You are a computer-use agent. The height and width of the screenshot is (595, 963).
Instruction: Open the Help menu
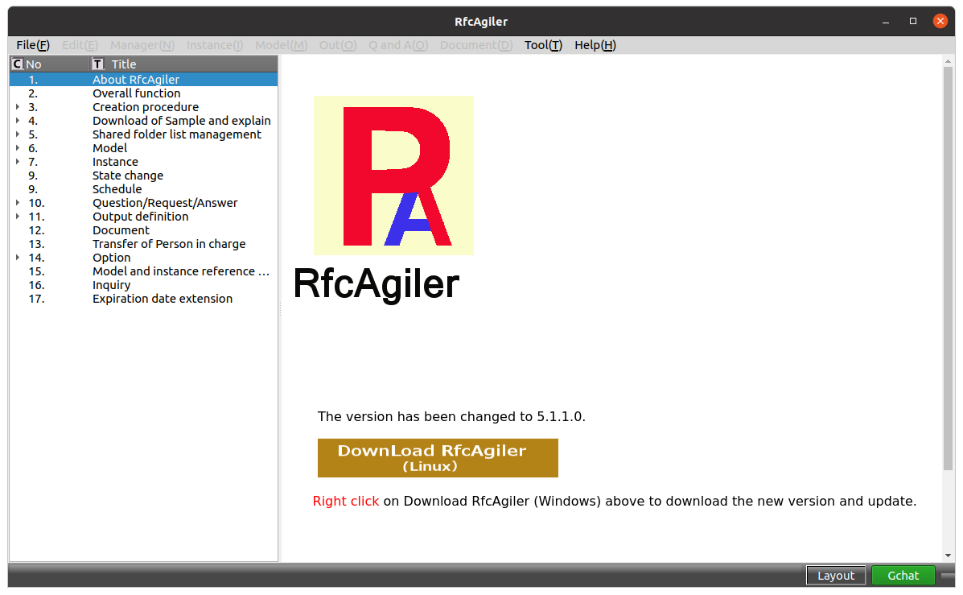(x=595, y=45)
